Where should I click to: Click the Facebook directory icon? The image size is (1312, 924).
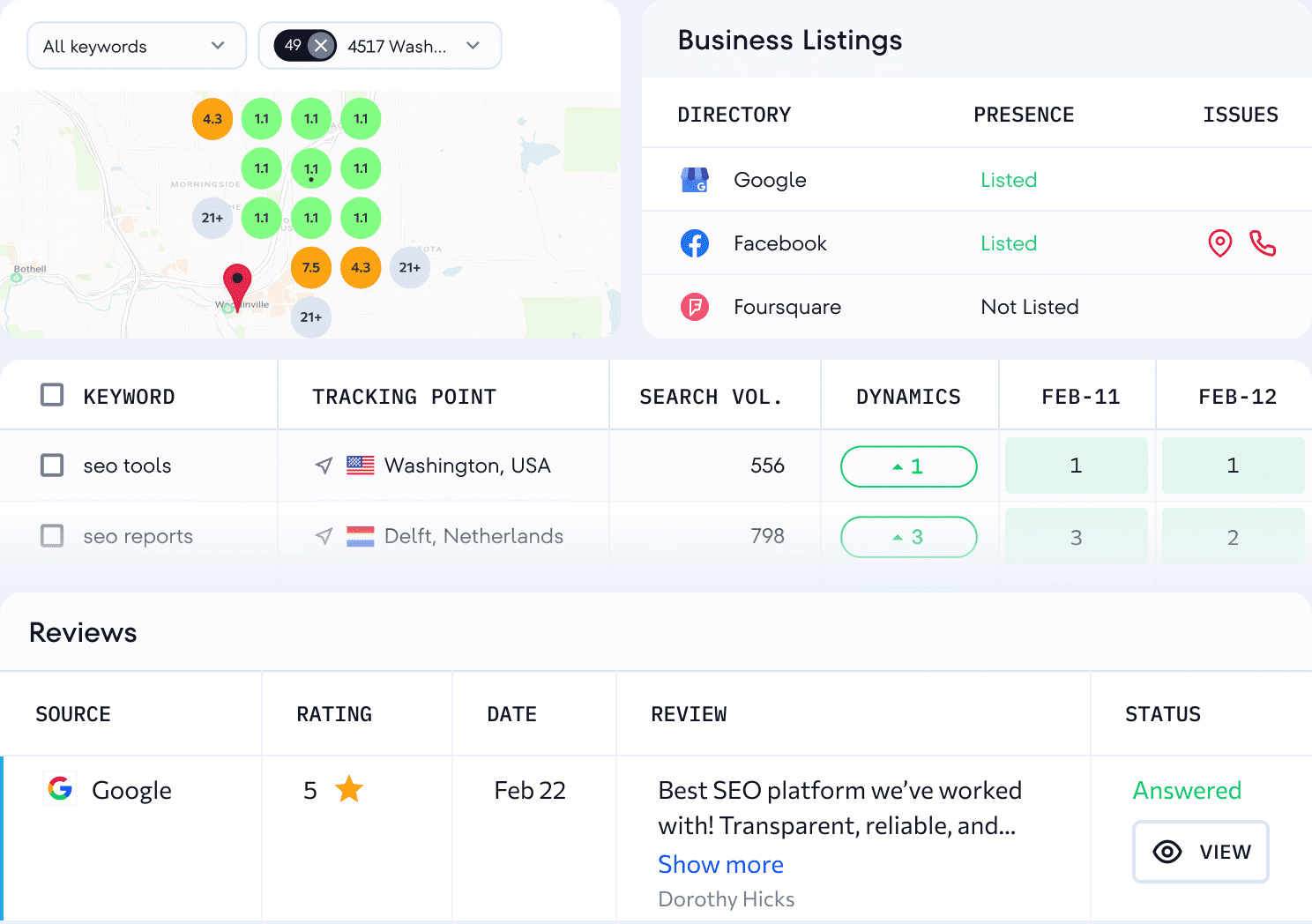click(695, 243)
